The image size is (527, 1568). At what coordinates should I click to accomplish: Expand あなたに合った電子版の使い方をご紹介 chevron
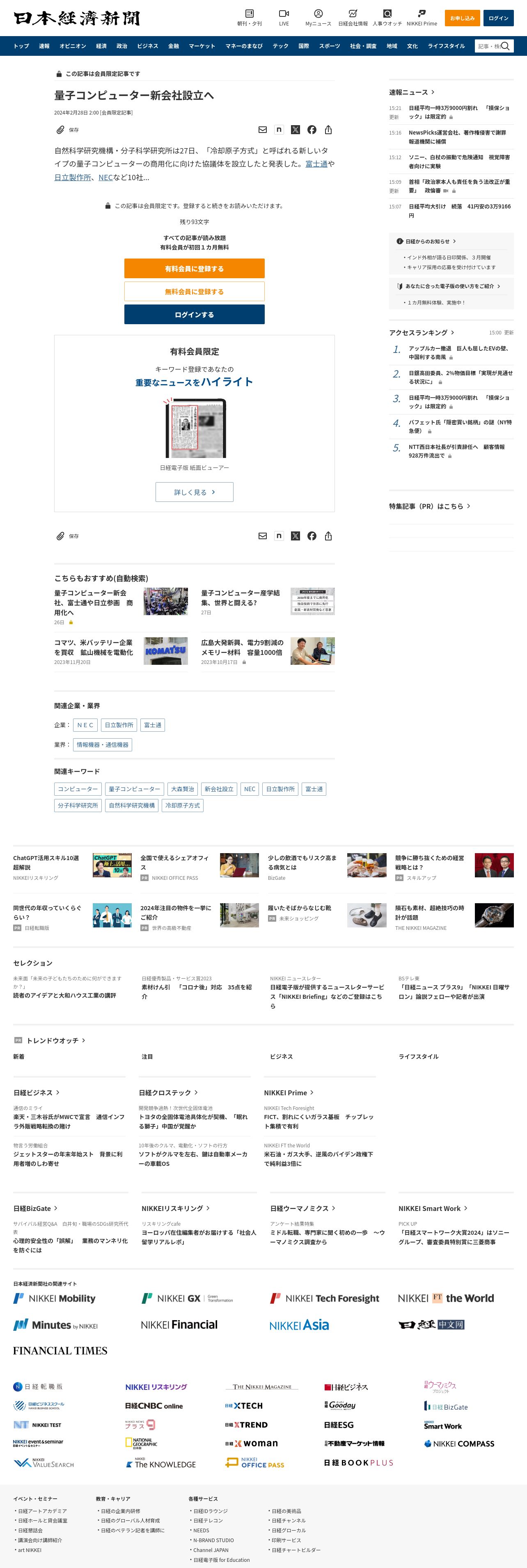498,286
